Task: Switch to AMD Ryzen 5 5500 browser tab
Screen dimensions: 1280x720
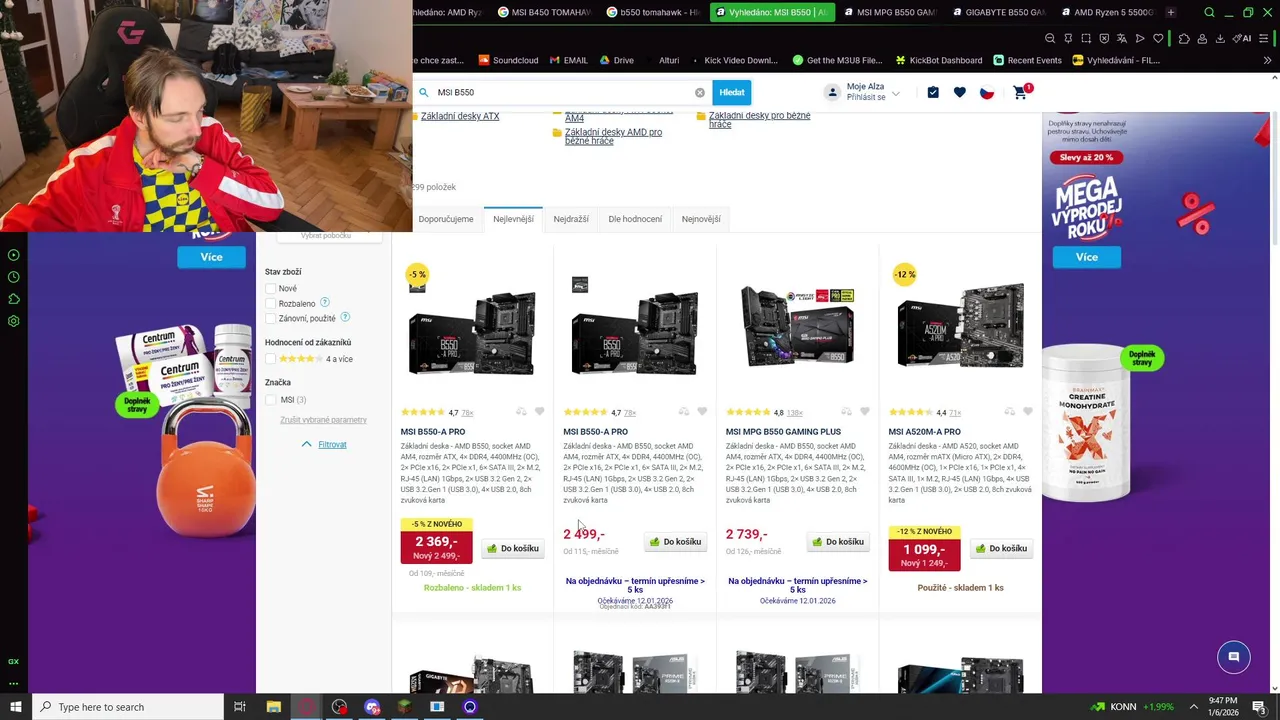Action: click(1107, 12)
